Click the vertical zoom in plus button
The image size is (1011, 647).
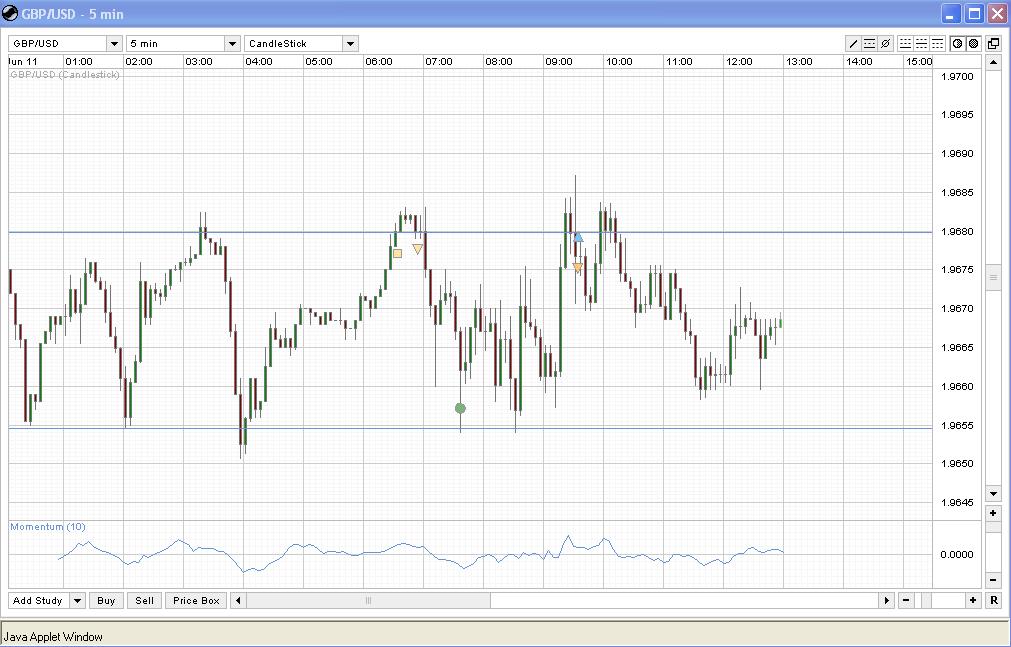click(x=994, y=513)
